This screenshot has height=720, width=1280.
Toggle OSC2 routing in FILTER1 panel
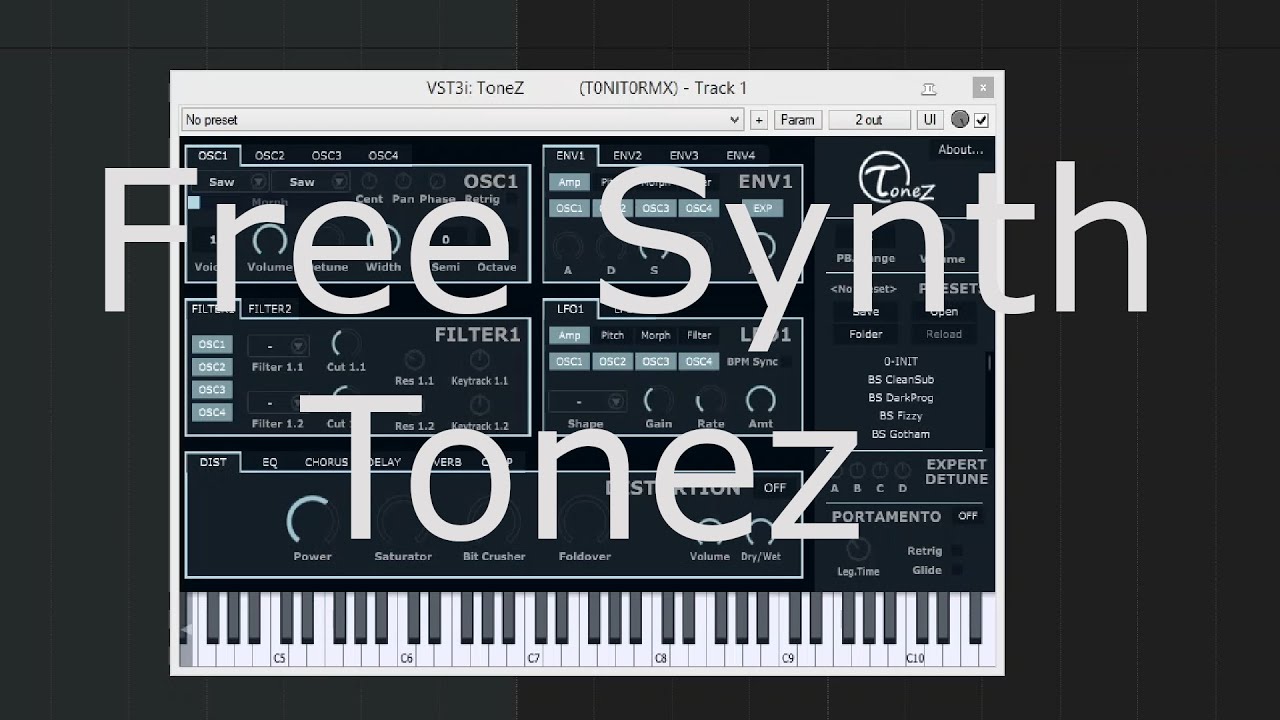coord(211,367)
